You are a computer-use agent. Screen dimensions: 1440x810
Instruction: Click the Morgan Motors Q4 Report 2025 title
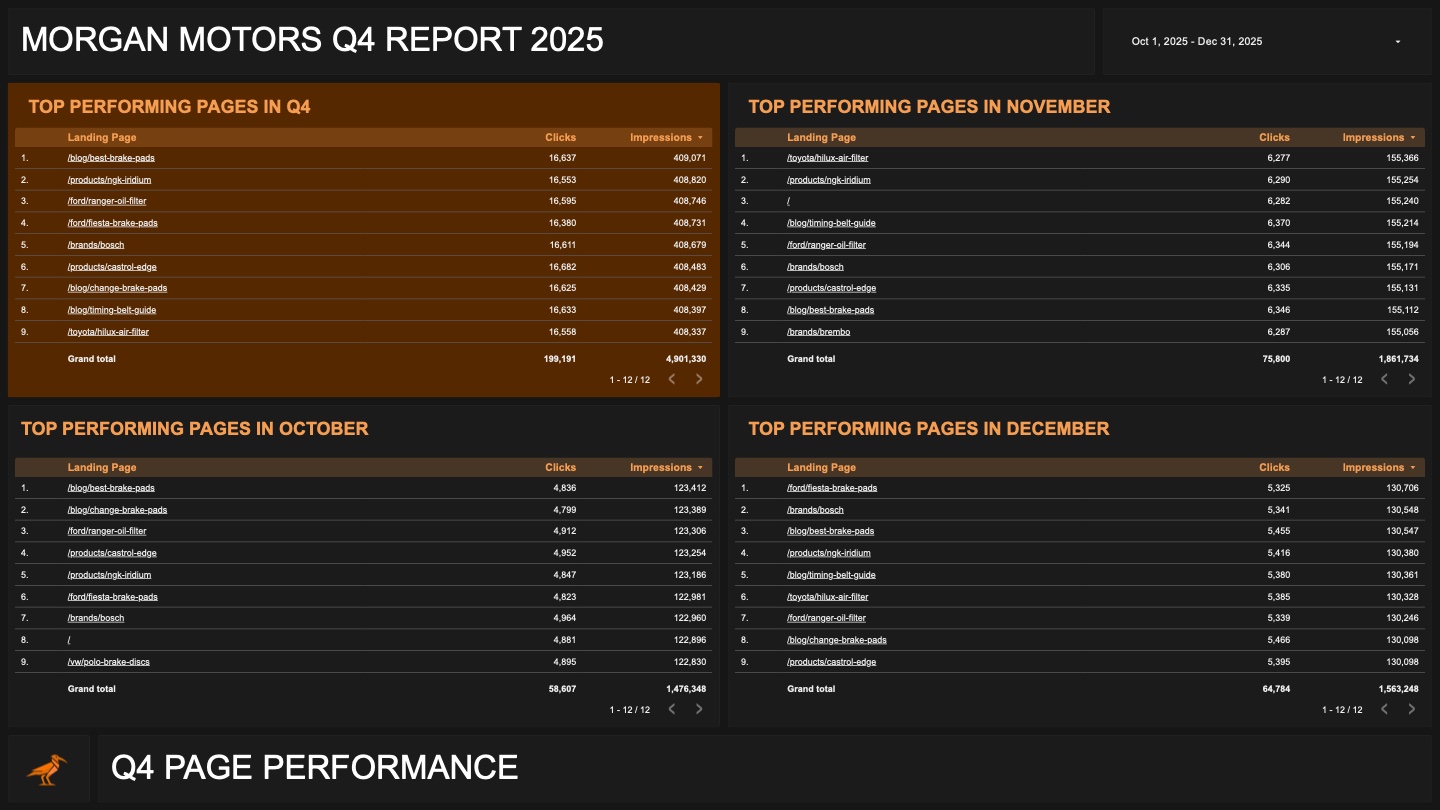[x=312, y=40]
